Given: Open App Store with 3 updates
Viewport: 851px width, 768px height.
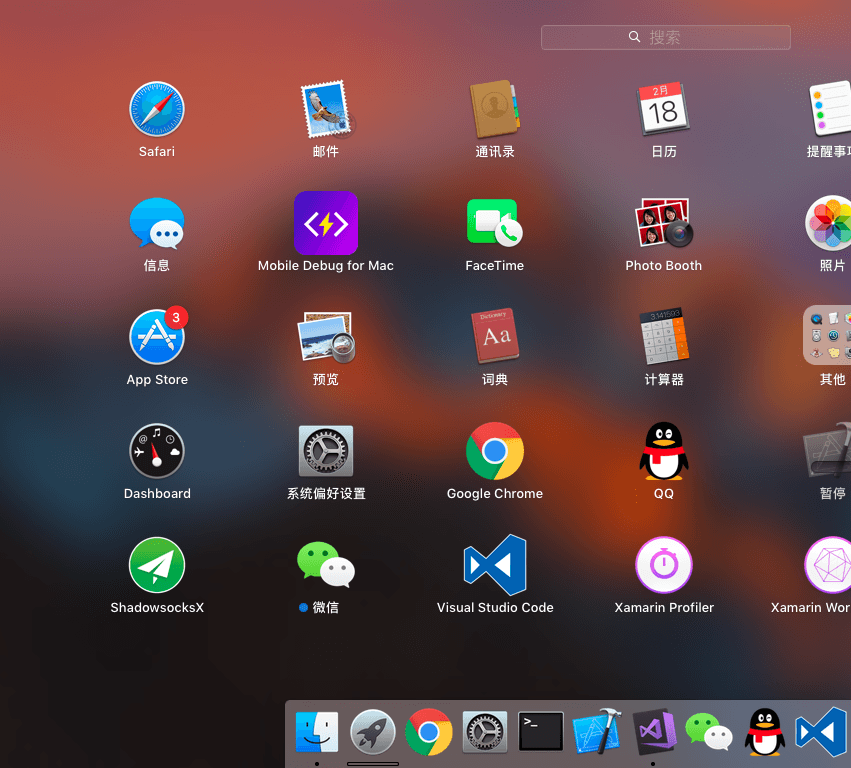Looking at the screenshot, I should click(157, 337).
